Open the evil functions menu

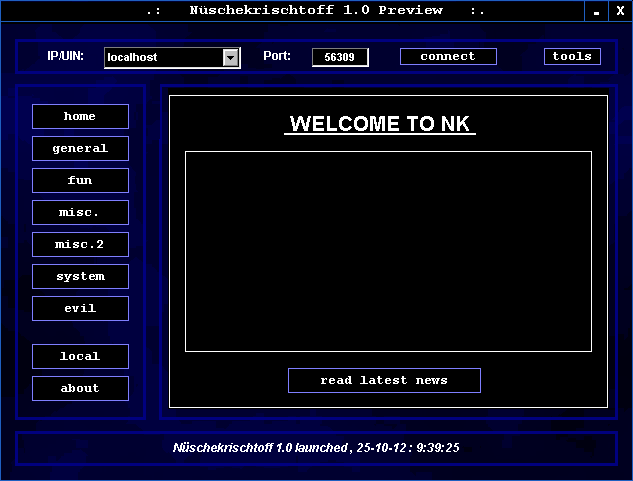tap(80, 309)
